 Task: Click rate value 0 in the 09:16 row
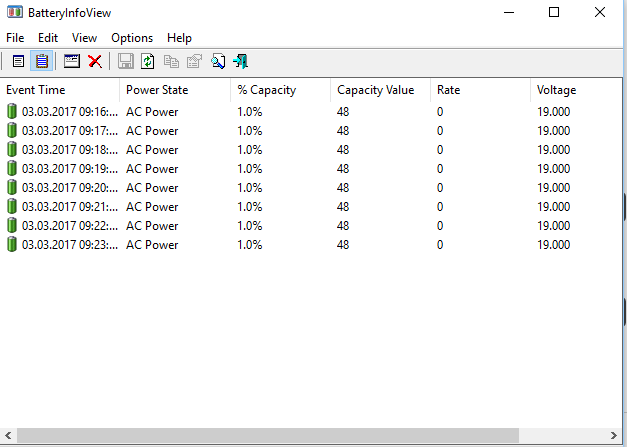tap(440, 112)
